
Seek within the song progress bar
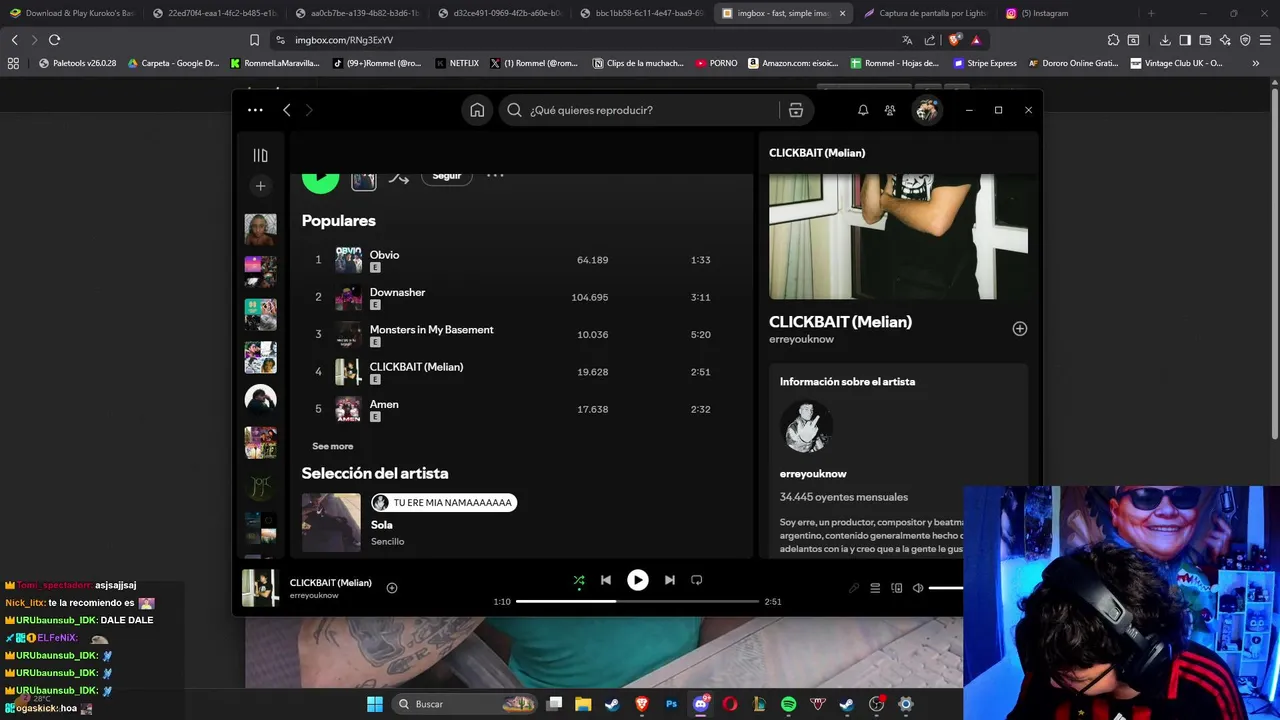[637, 601]
